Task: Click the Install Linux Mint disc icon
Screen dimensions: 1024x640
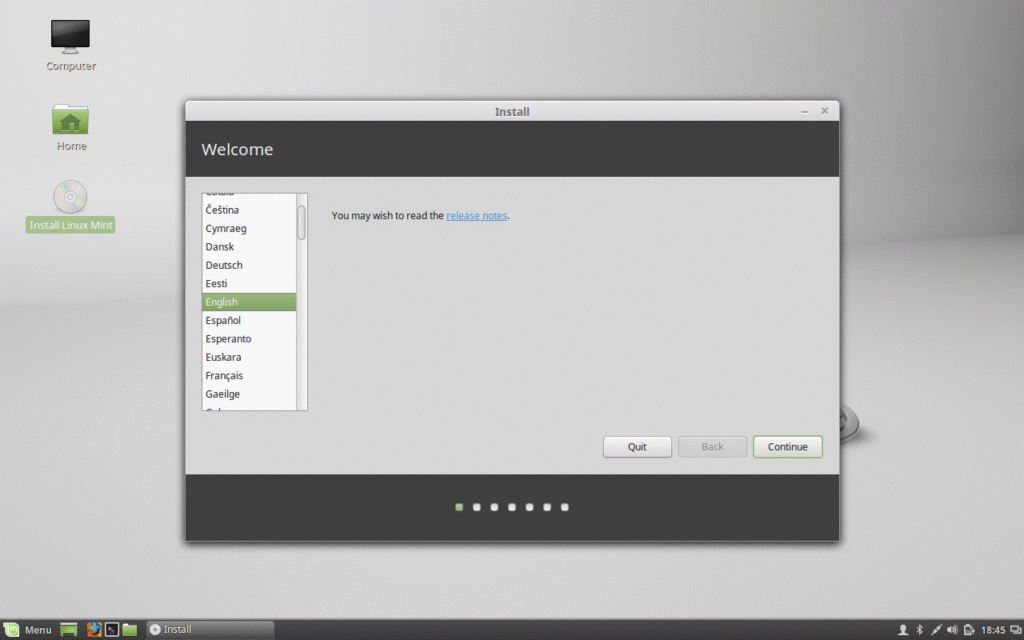Action: coord(70,198)
